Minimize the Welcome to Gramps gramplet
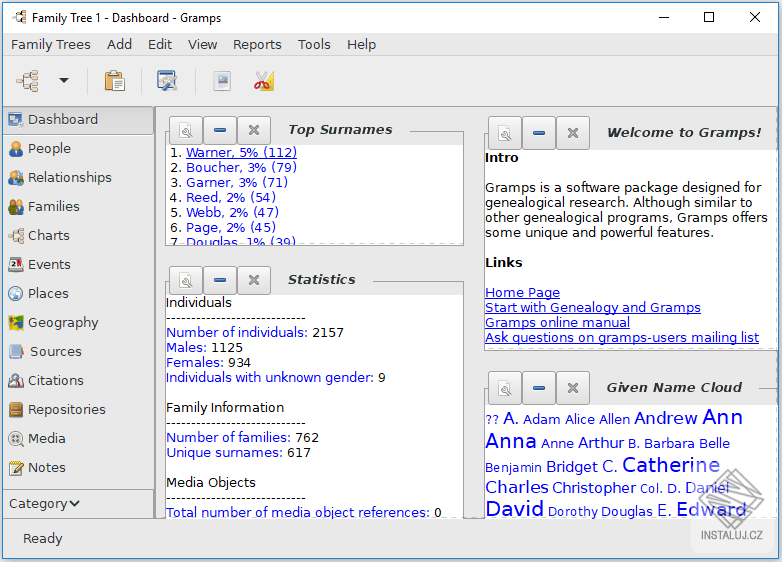The height and width of the screenshot is (562, 782). pos(539,133)
